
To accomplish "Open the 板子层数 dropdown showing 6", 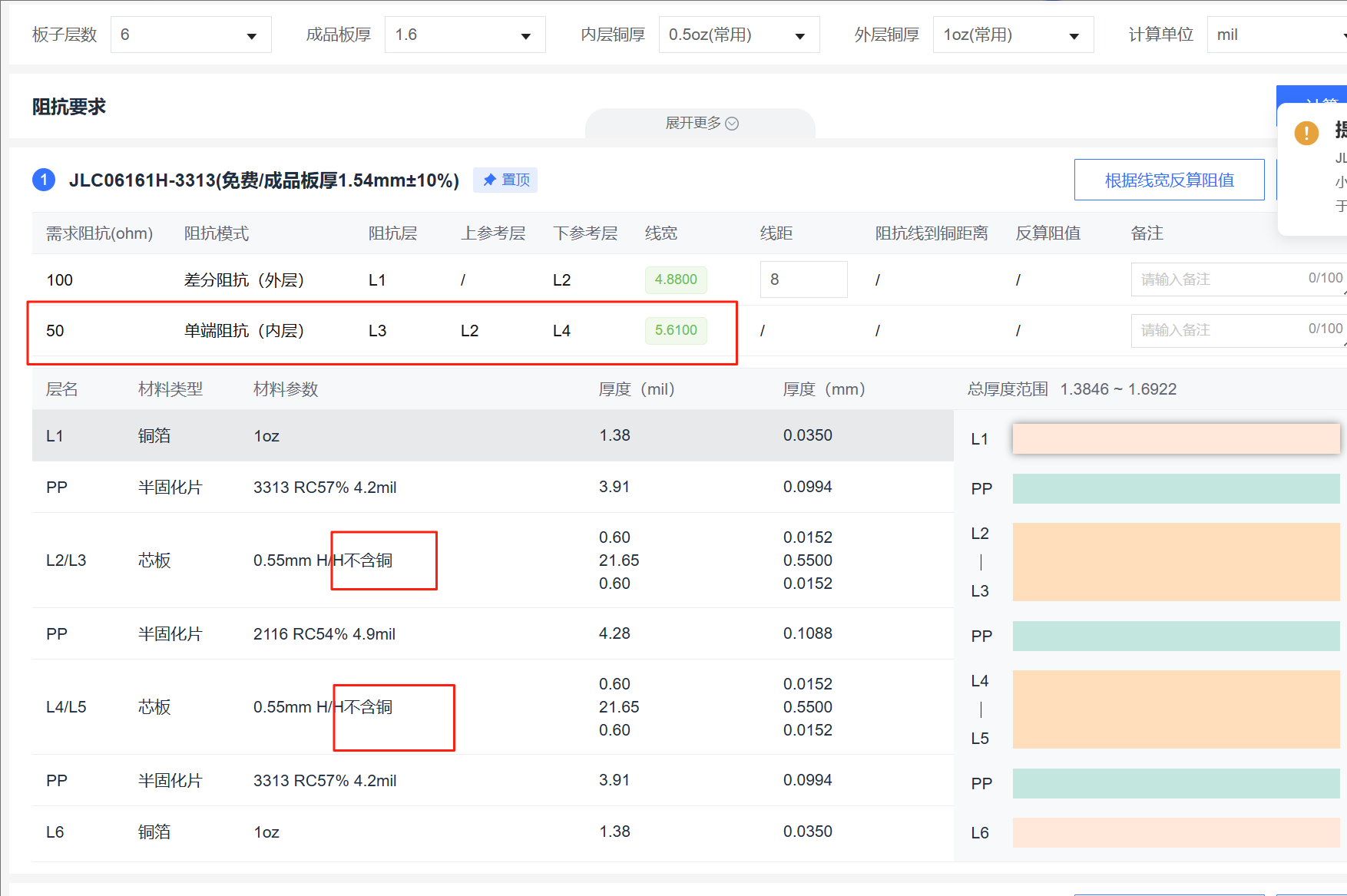I will coord(190,35).
